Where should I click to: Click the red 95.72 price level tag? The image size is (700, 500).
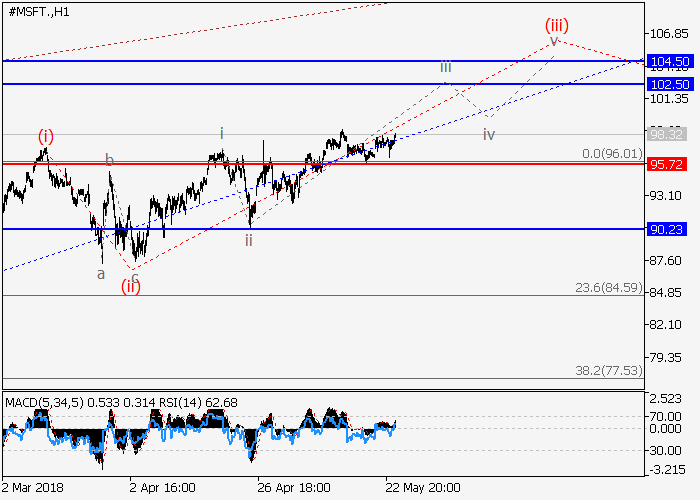(667, 163)
